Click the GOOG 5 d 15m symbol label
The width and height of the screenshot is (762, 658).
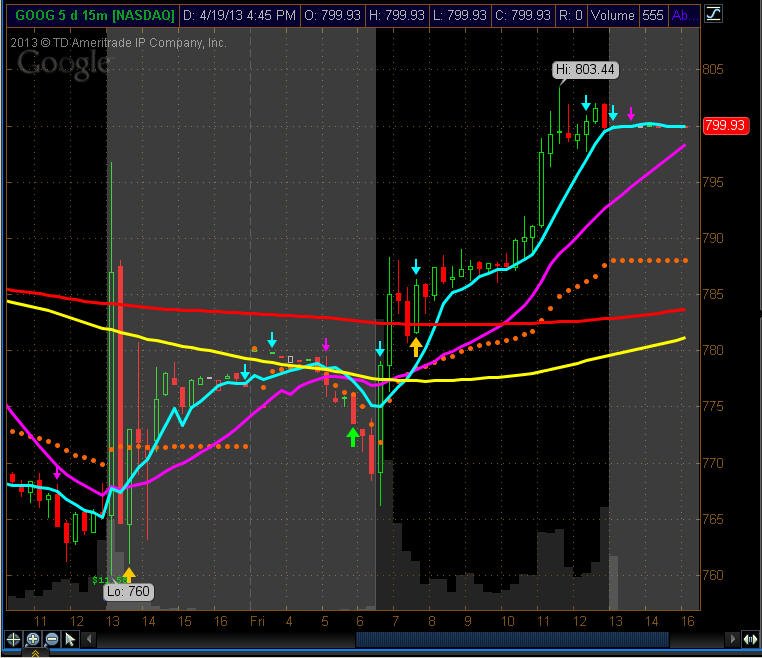tap(94, 16)
